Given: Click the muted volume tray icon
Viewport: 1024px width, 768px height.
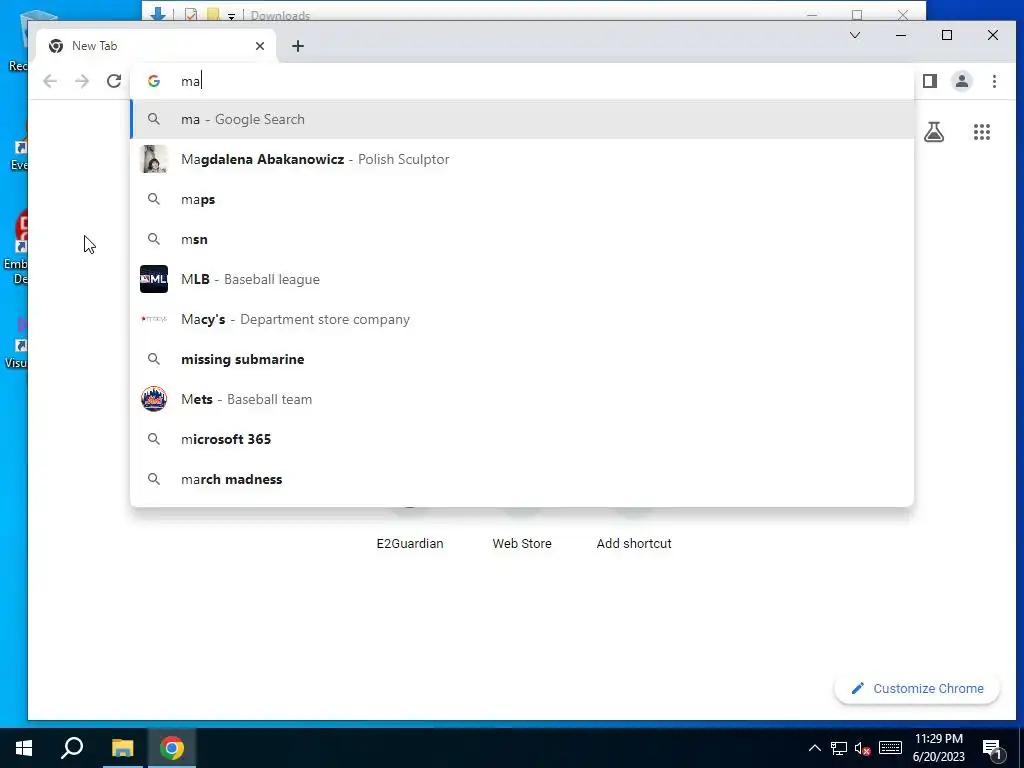Looking at the screenshot, I should [x=863, y=748].
